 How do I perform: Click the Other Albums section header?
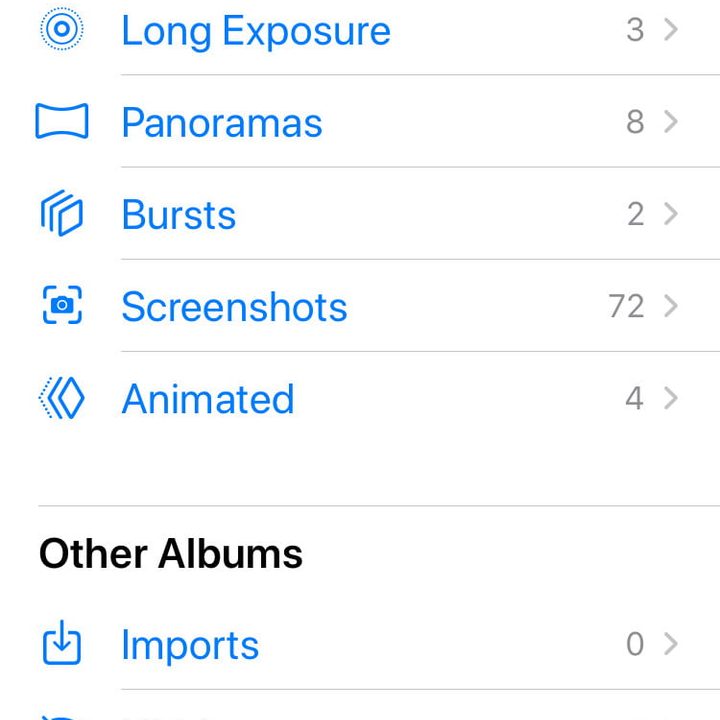pos(171,553)
